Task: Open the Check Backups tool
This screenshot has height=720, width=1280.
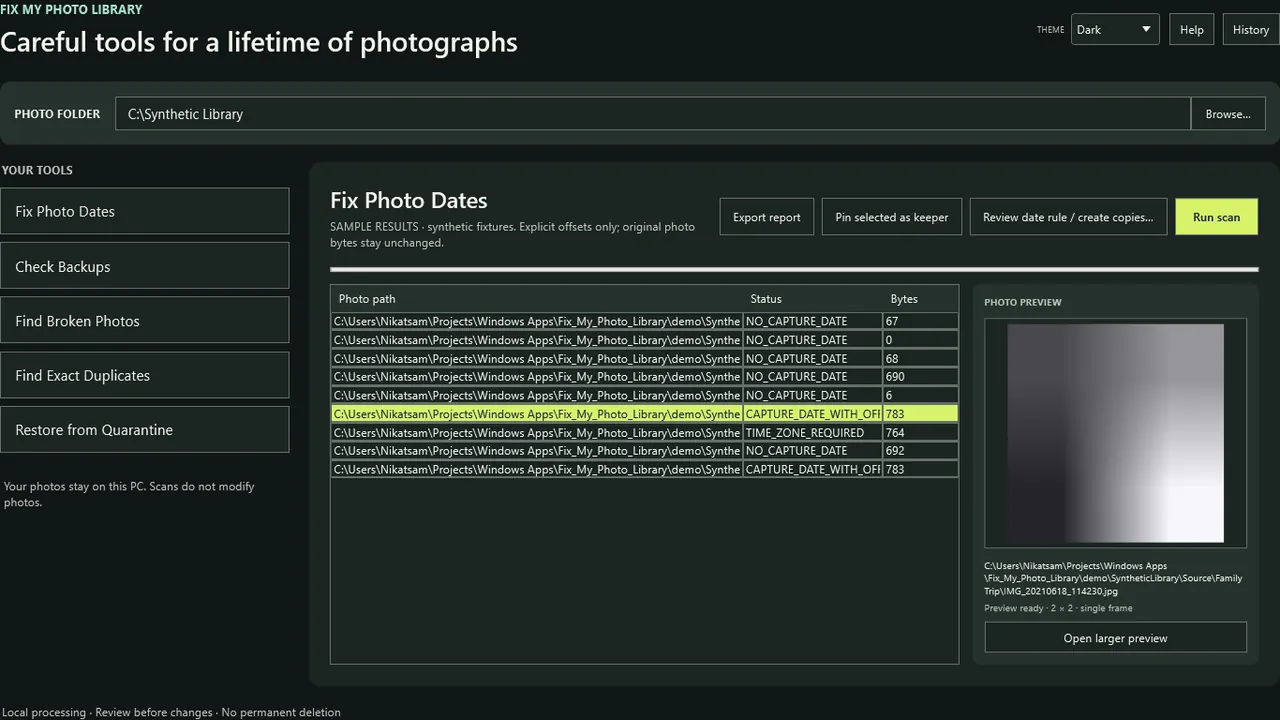Action: (x=145, y=266)
